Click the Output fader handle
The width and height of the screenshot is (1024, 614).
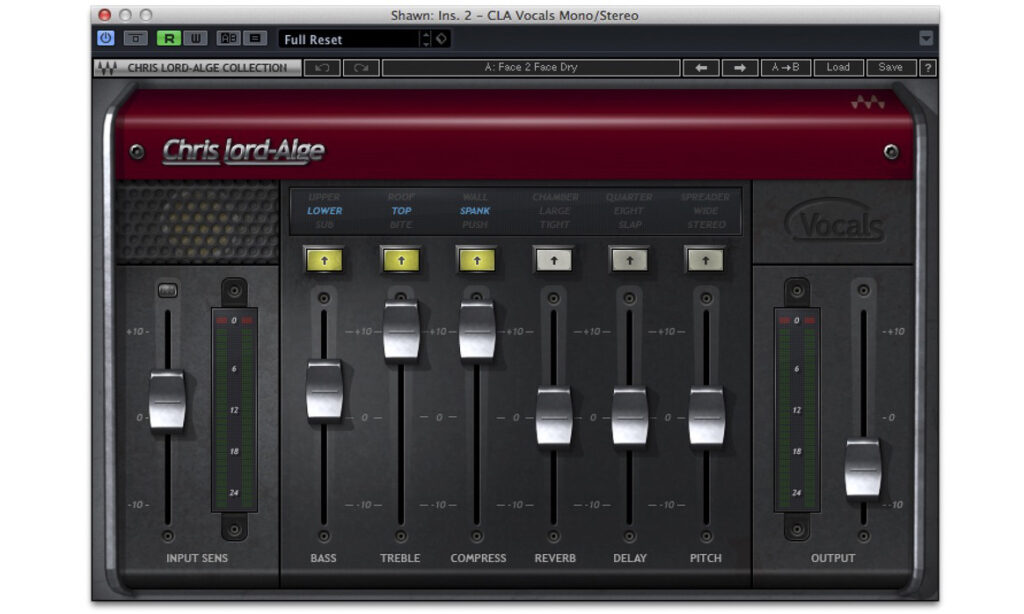coord(863,468)
